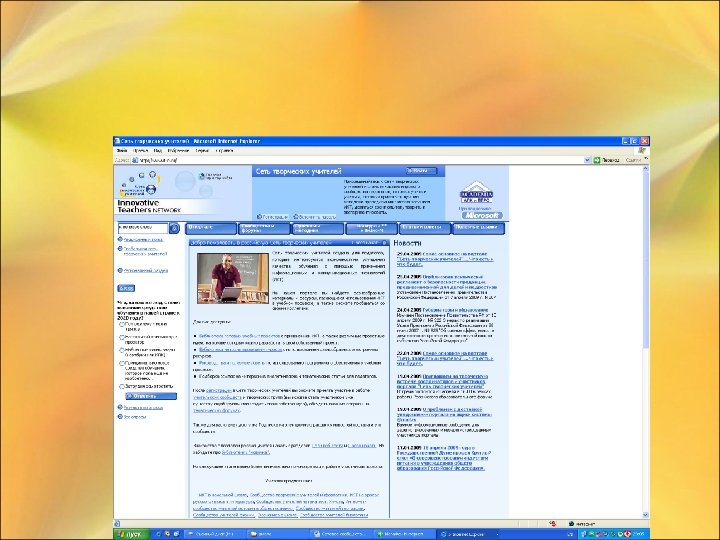
Task: Switch to the green Microsoft app taskbar button
Action: tap(403, 534)
